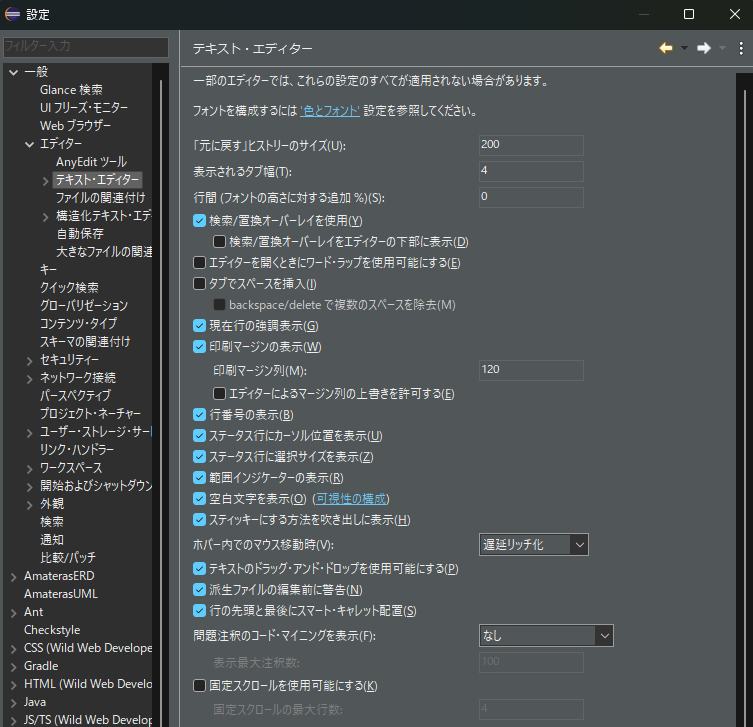Open the 問題注釈のコード・マイニング dropdown set to なし
The width and height of the screenshot is (753, 727).
point(545,635)
